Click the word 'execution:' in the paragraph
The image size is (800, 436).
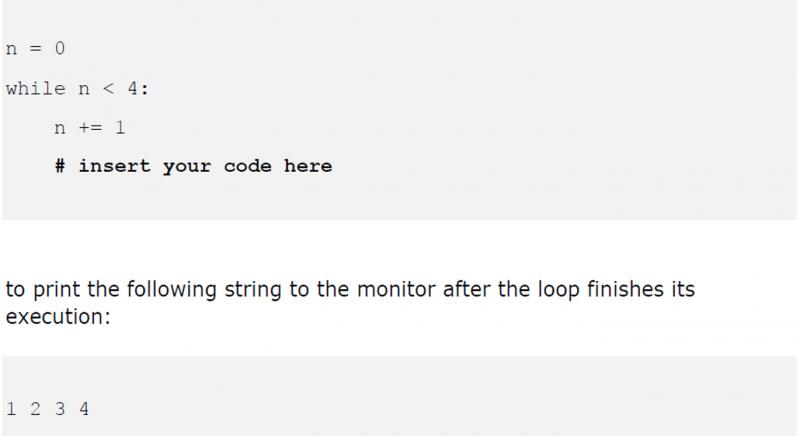(x=58, y=317)
